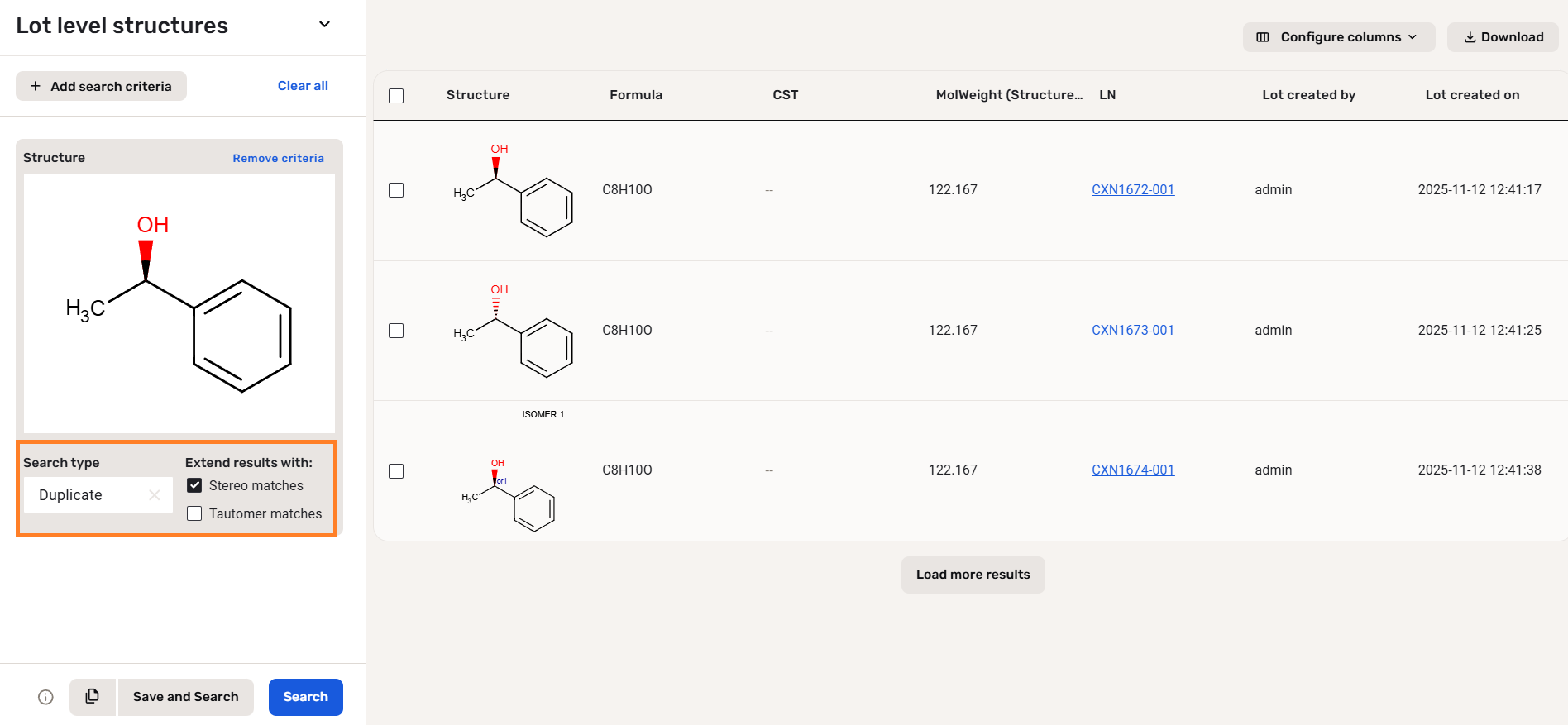Click the columns icon in Configure columns

1263,37
